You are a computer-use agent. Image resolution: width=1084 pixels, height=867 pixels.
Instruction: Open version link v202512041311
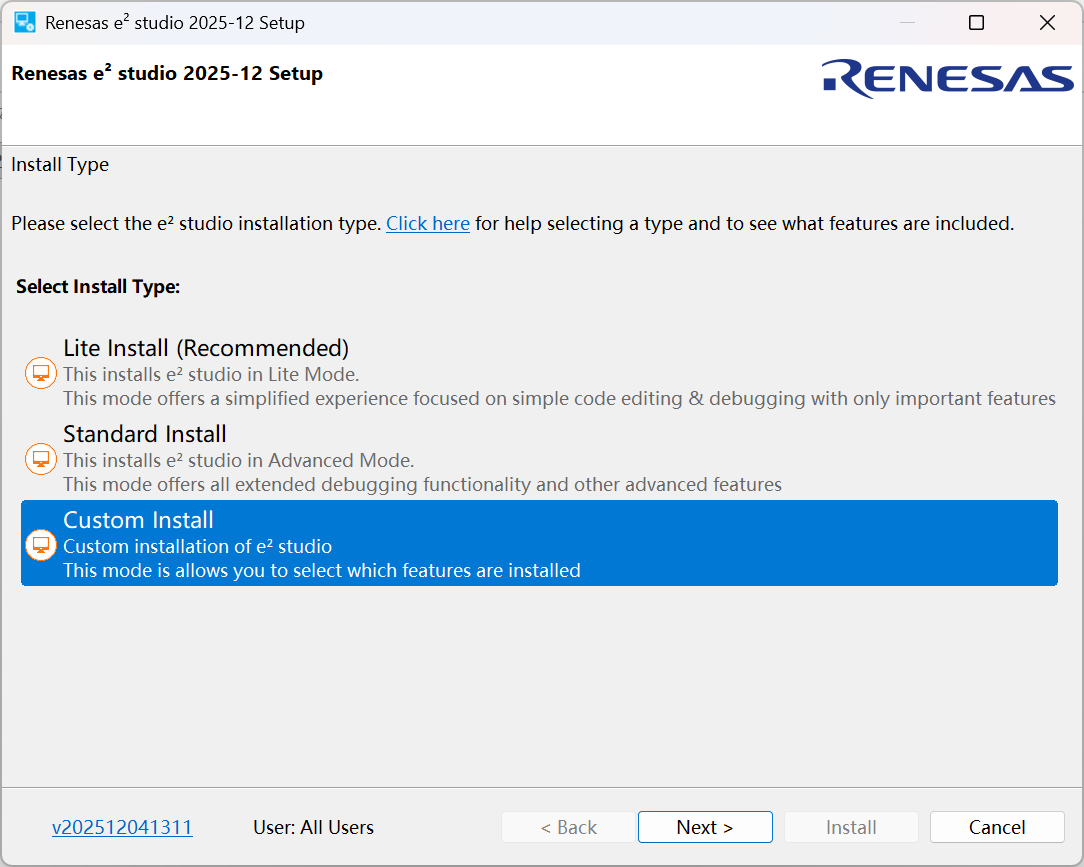122,827
